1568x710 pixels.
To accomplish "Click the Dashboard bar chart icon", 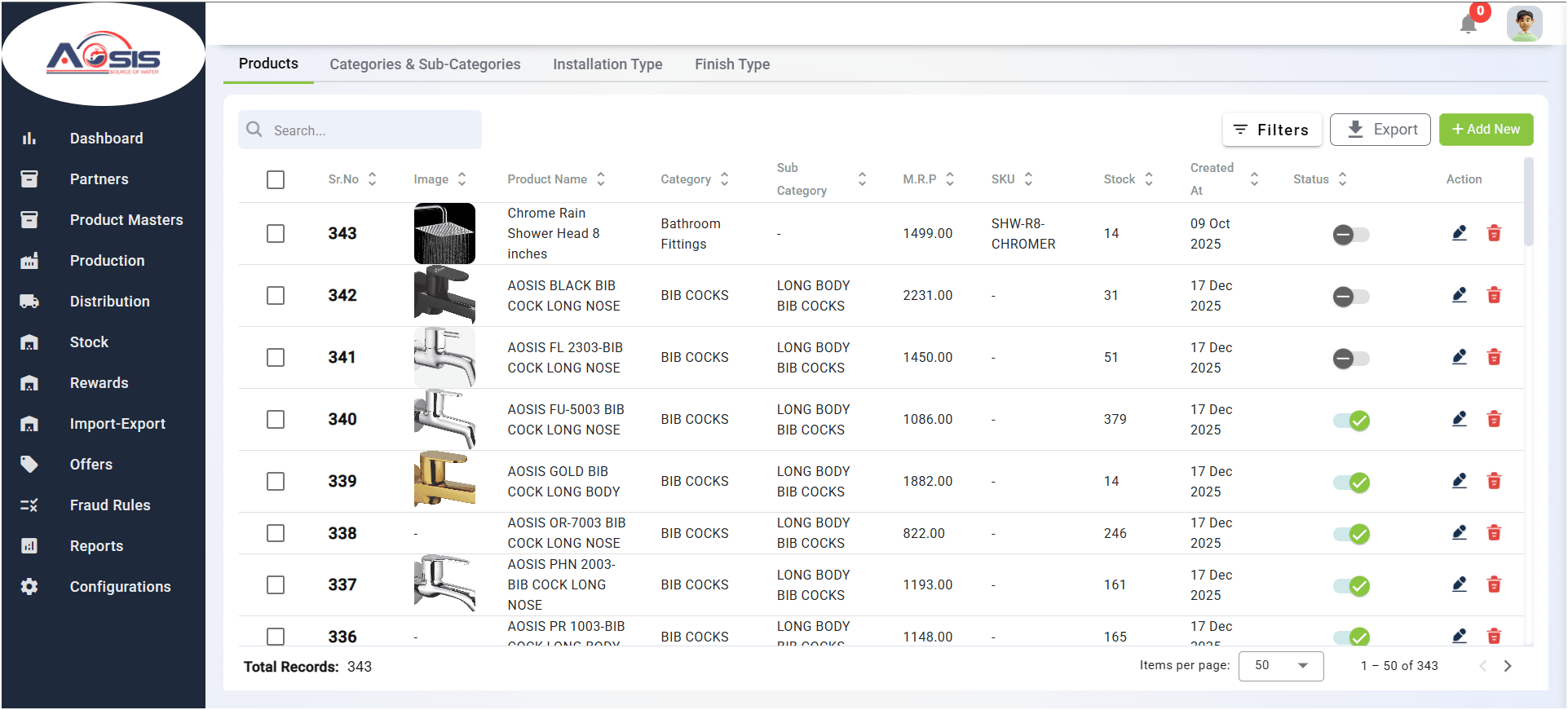I will (x=29, y=139).
